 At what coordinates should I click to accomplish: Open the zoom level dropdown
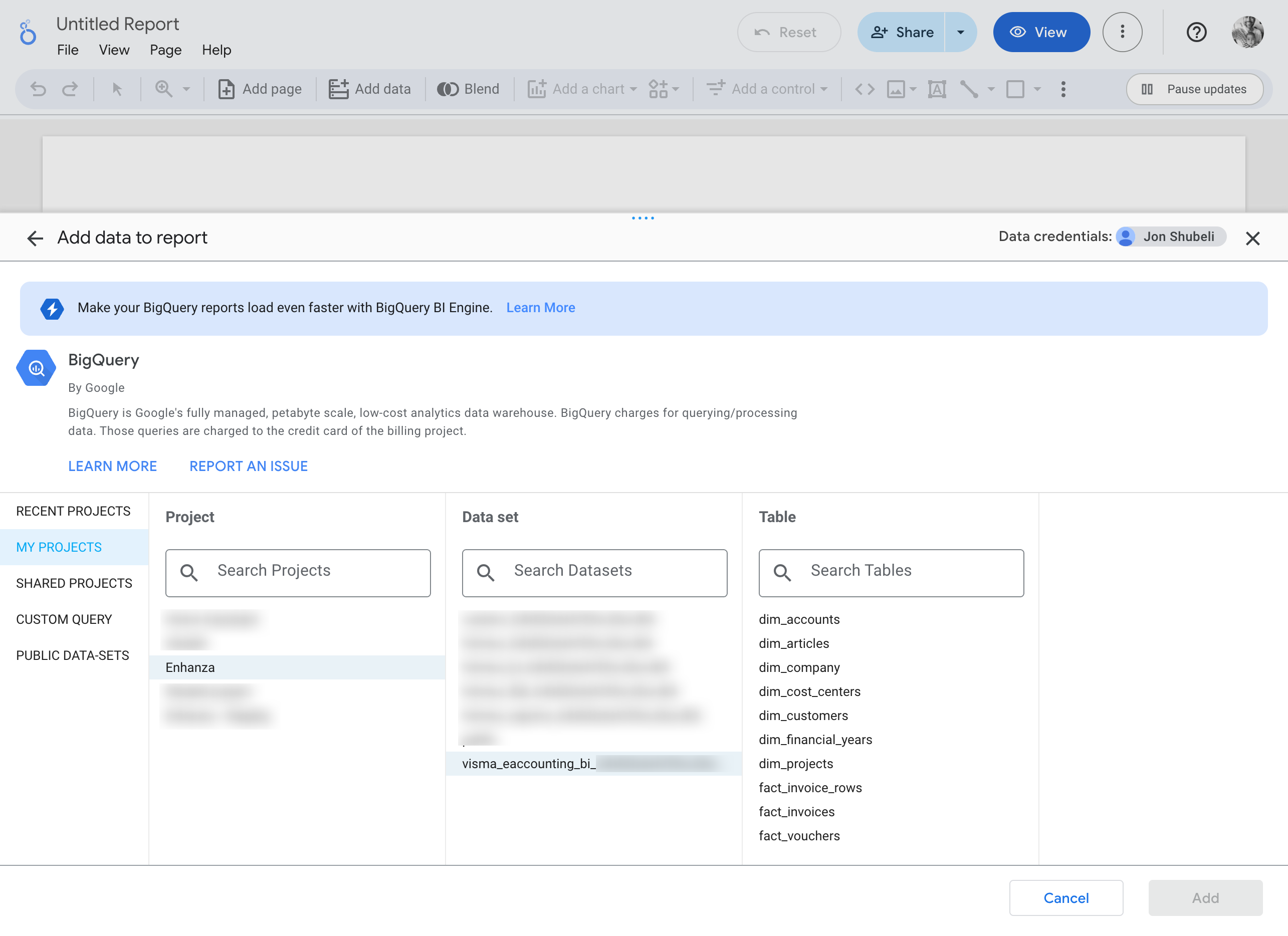click(186, 89)
